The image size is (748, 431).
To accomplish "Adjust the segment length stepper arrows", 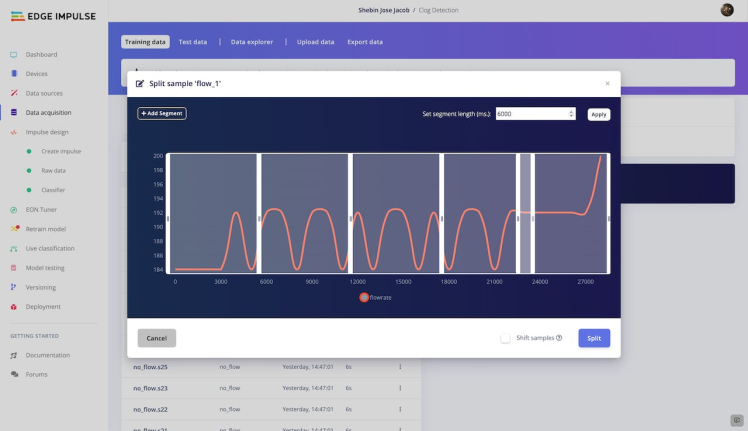I will pyautogui.click(x=571, y=114).
